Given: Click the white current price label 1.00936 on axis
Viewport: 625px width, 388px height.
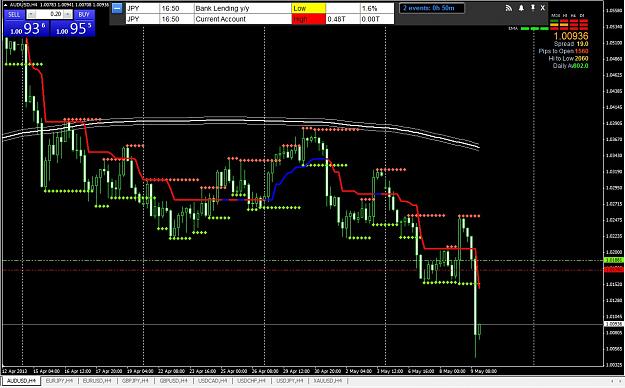Looking at the screenshot, I should pyautogui.click(x=614, y=324).
